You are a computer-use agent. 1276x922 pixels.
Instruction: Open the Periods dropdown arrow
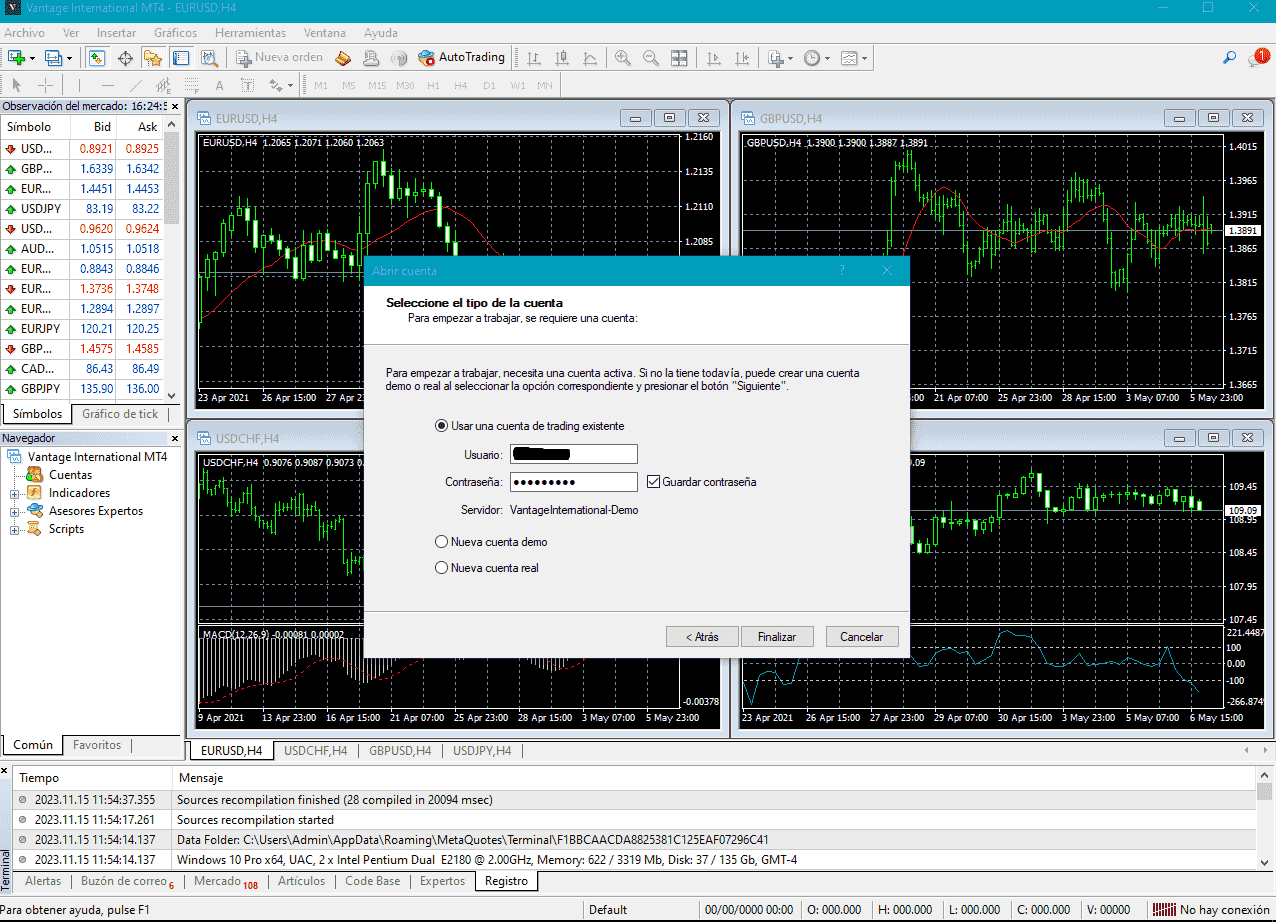coord(827,58)
